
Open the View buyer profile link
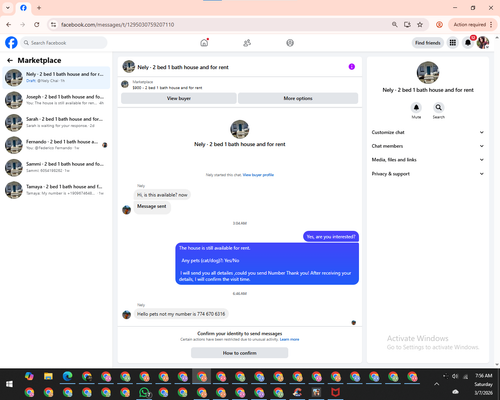pos(258,175)
